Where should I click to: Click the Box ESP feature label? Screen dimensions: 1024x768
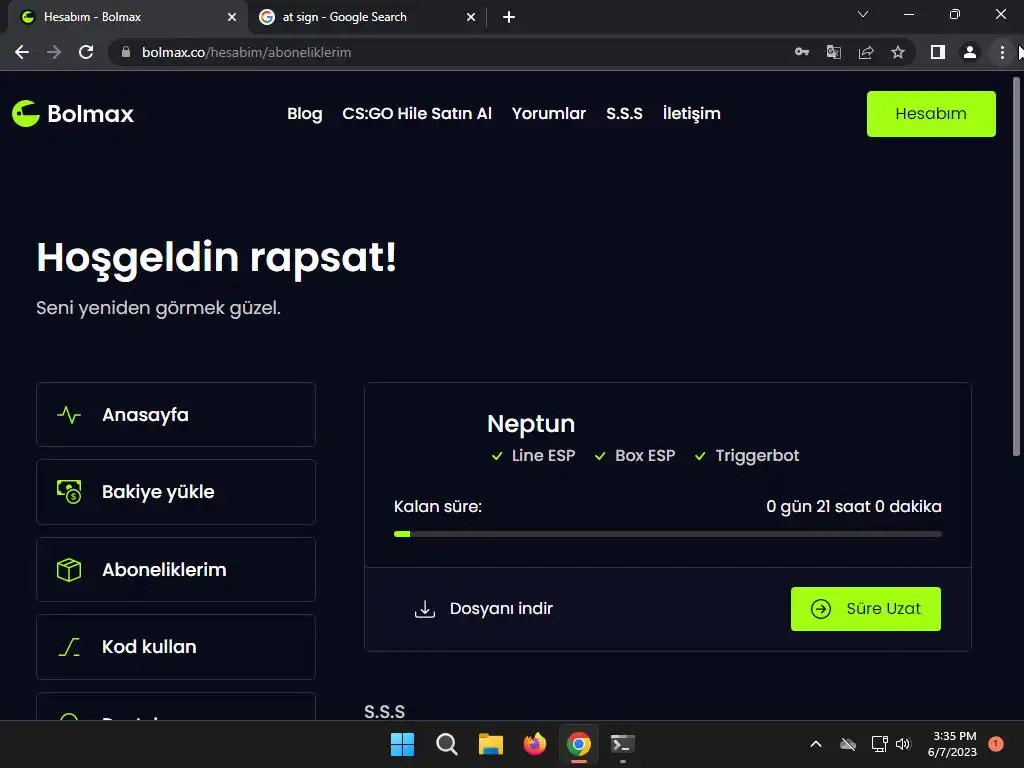tap(645, 456)
